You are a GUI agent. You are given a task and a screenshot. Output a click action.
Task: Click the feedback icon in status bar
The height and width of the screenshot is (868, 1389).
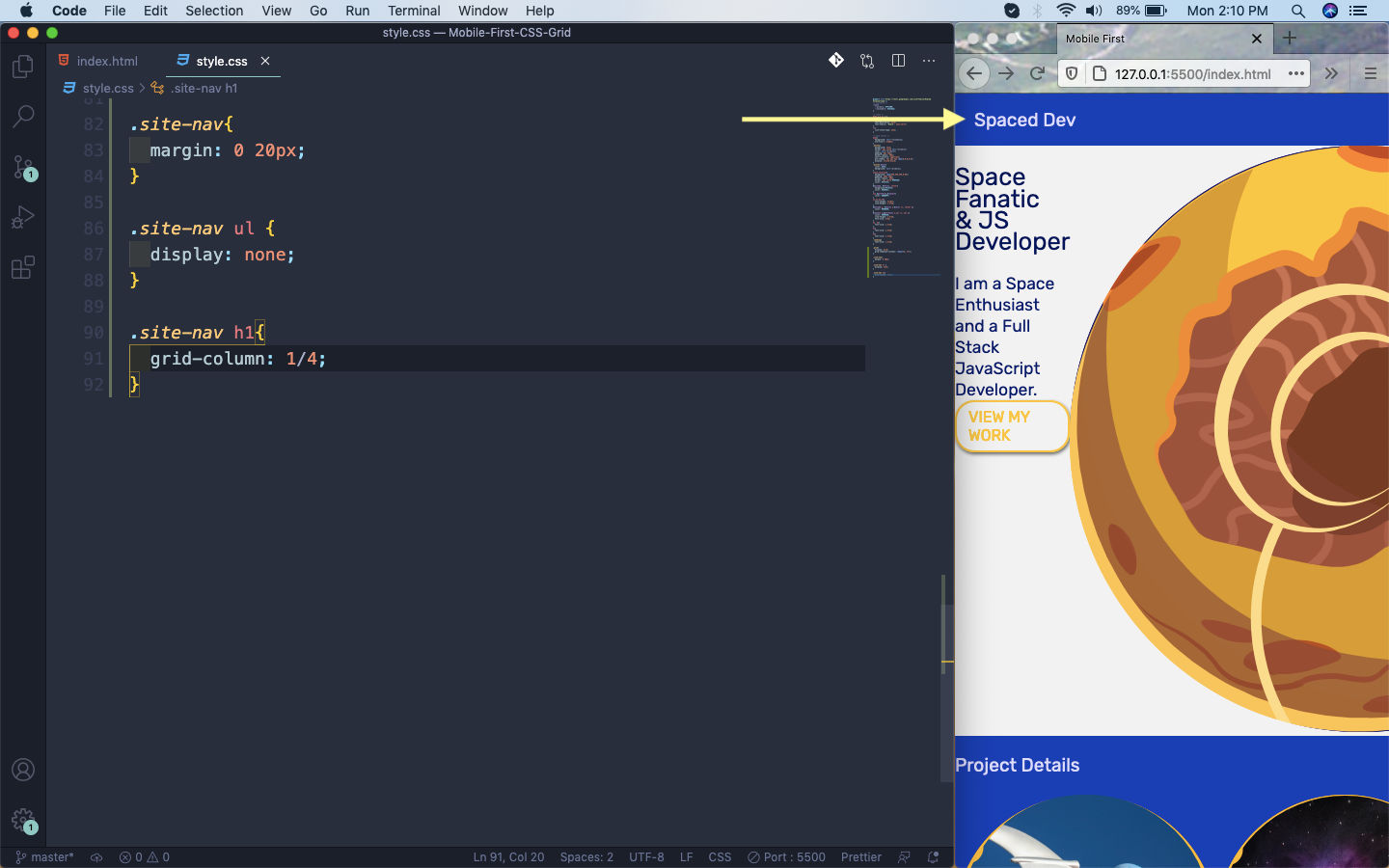[x=904, y=856]
